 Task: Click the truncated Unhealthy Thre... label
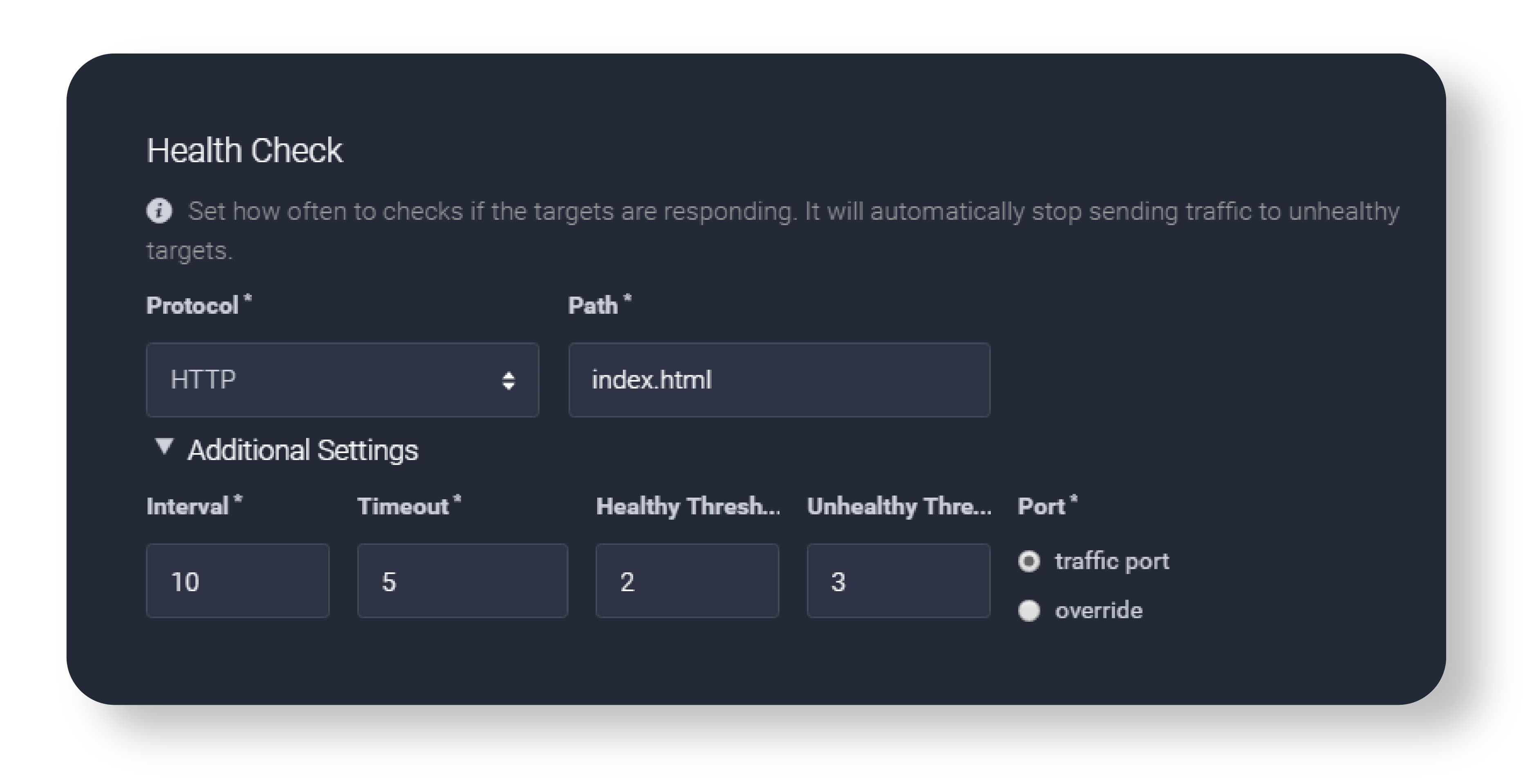click(x=899, y=506)
